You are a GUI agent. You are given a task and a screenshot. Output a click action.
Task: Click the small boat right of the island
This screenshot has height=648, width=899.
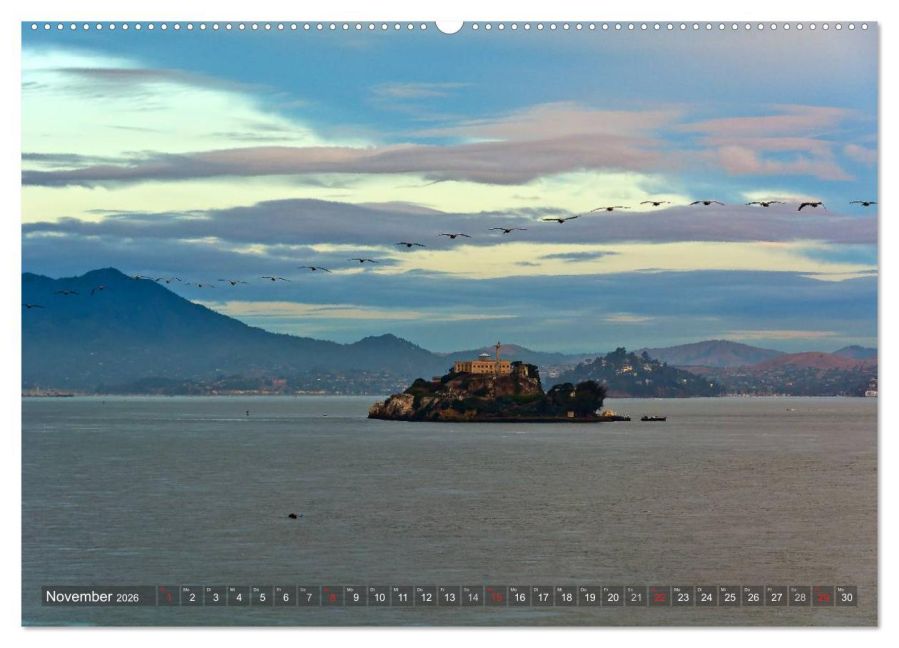click(x=653, y=418)
